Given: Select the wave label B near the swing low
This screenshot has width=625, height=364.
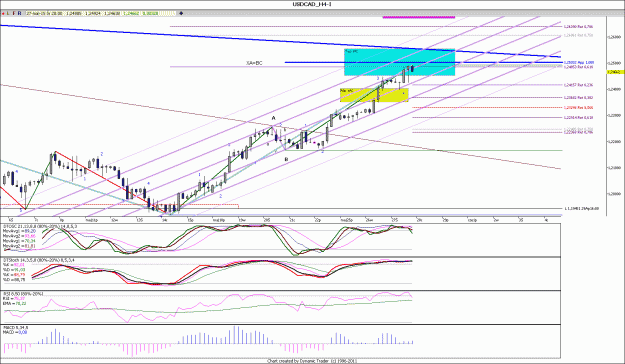Looking at the screenshot, I should pos(286,159).
